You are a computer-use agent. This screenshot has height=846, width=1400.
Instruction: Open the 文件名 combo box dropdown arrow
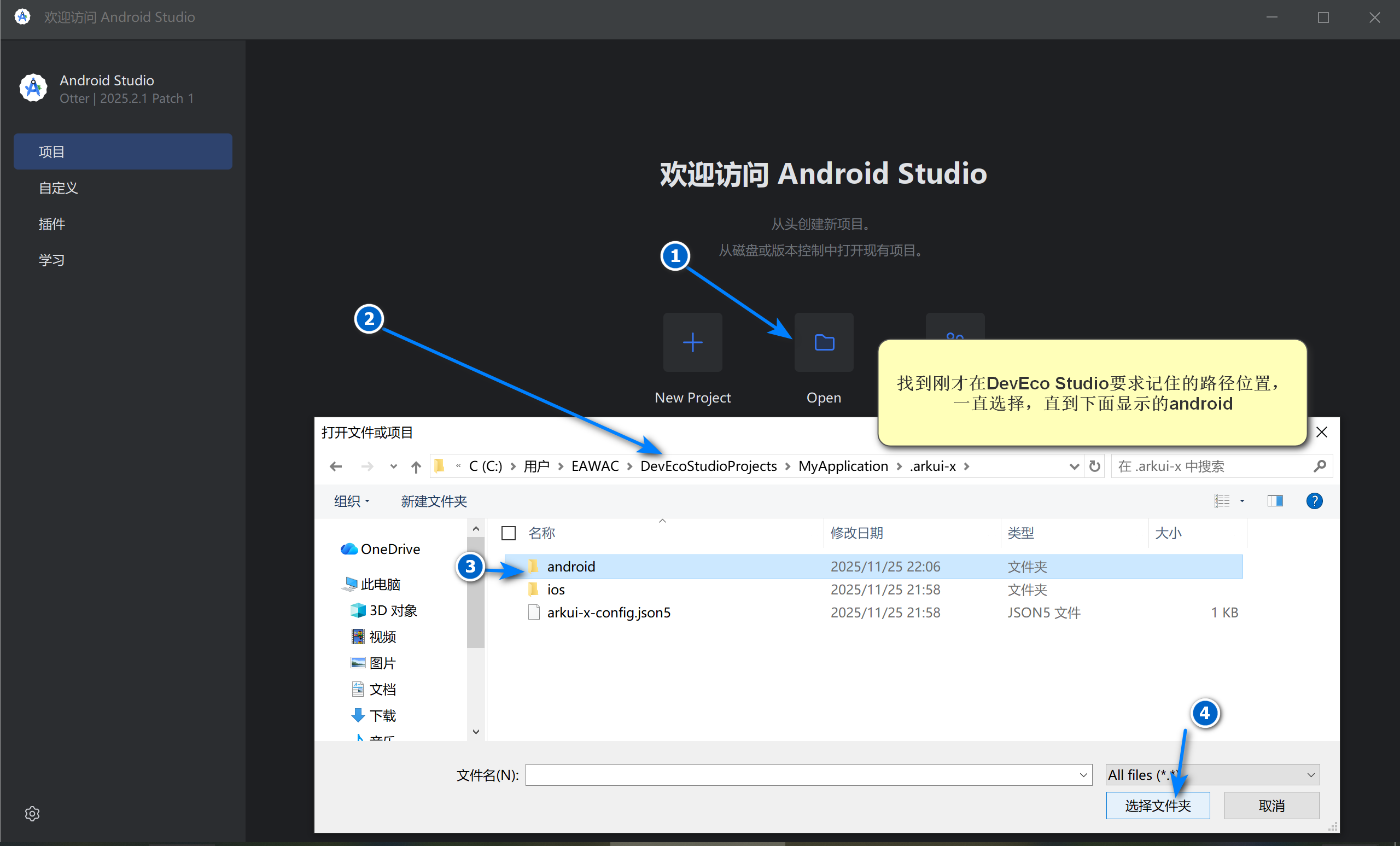(1083, 774)
